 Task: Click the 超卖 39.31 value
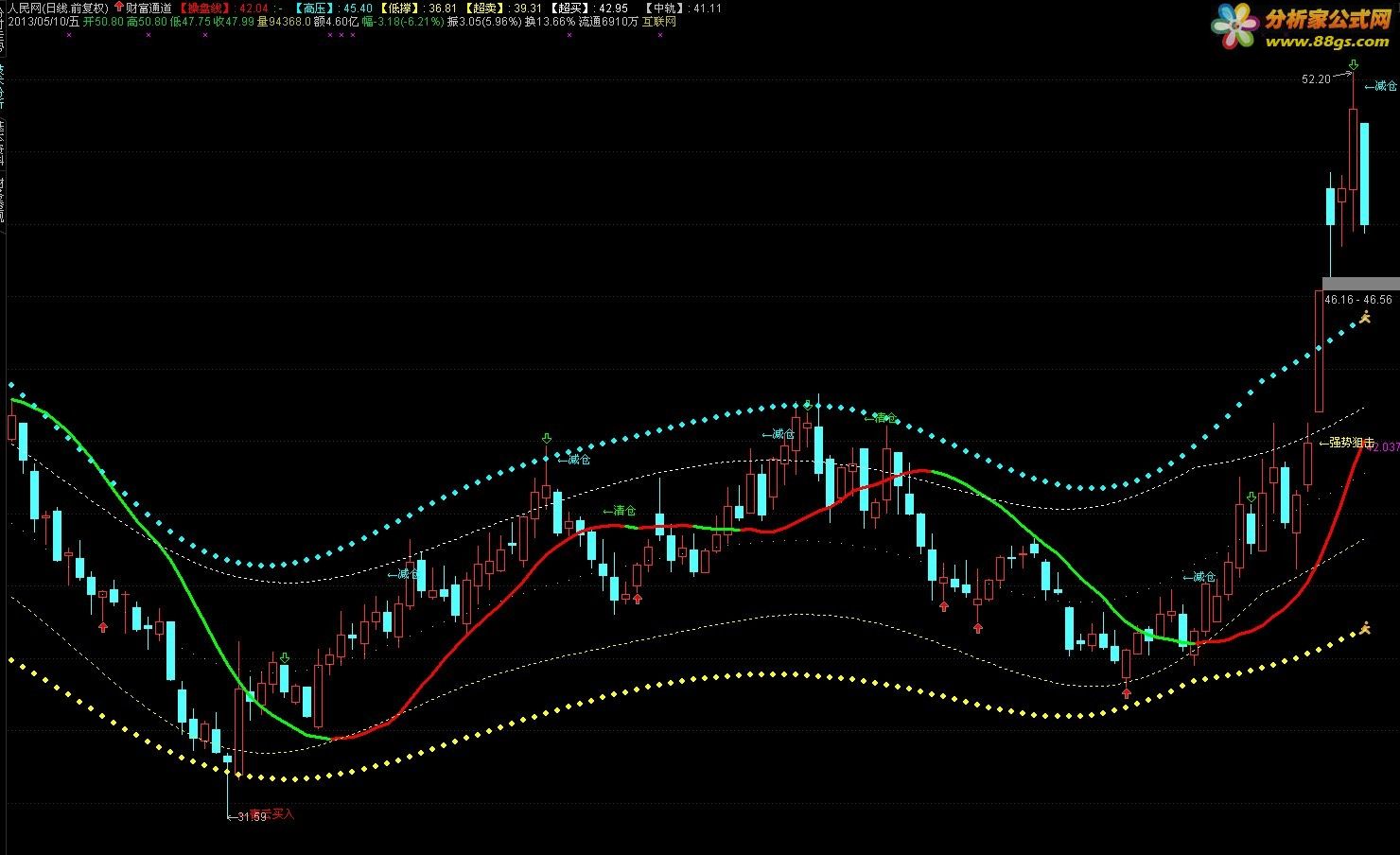point(526,8)
